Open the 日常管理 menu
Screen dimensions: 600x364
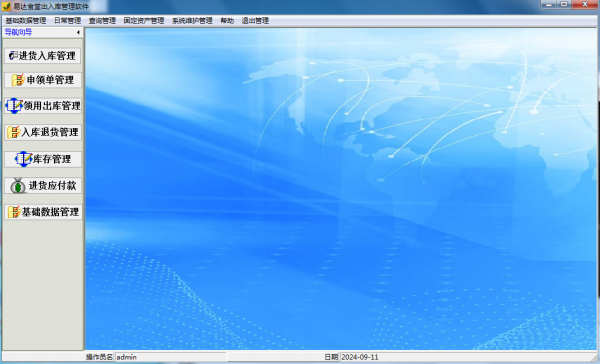pyautogui.click(x=67, y=21)
